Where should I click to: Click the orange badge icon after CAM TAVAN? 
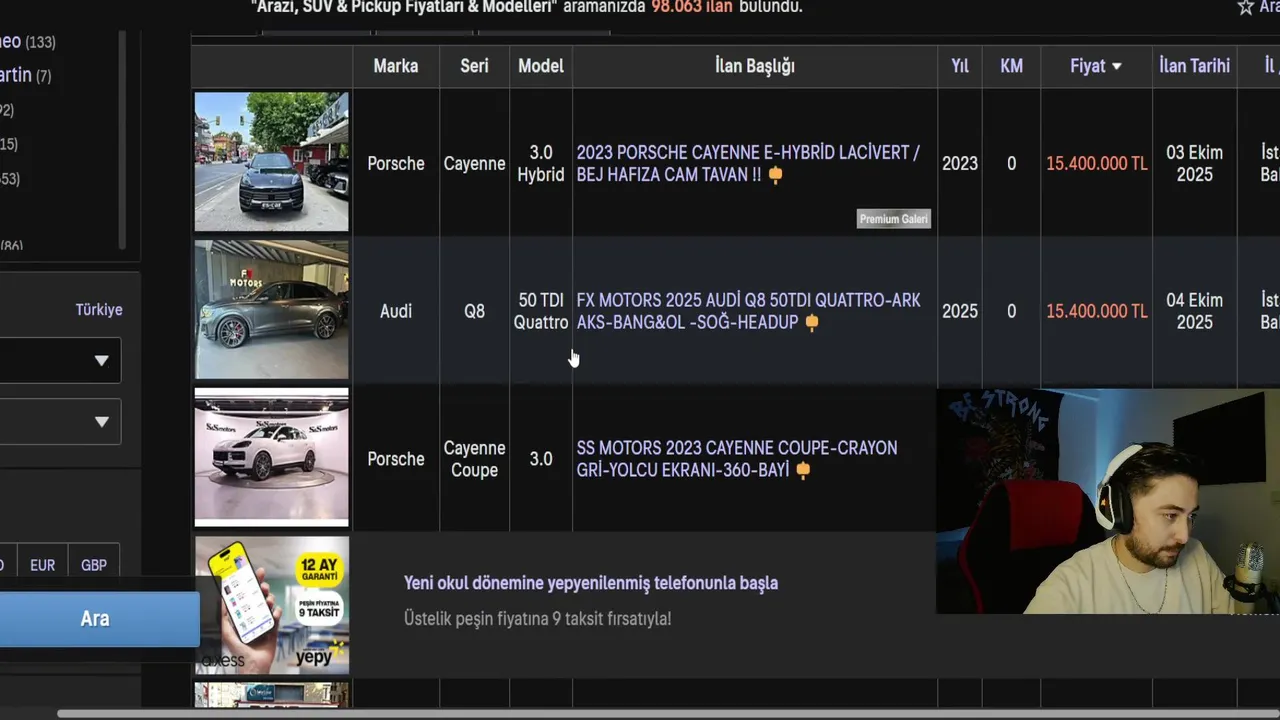[x=775, y=175]
